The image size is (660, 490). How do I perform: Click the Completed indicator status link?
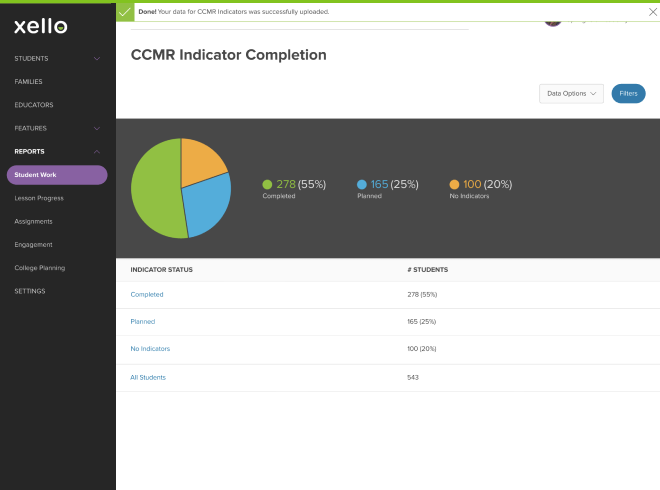point(147,294)
